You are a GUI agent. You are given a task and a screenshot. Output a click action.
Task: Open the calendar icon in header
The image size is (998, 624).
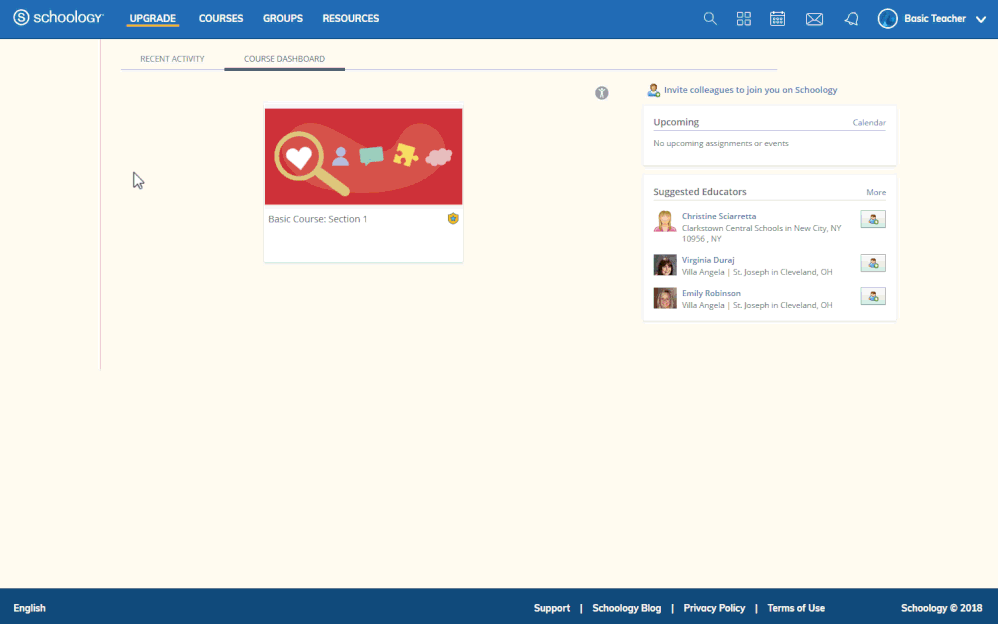777,18
